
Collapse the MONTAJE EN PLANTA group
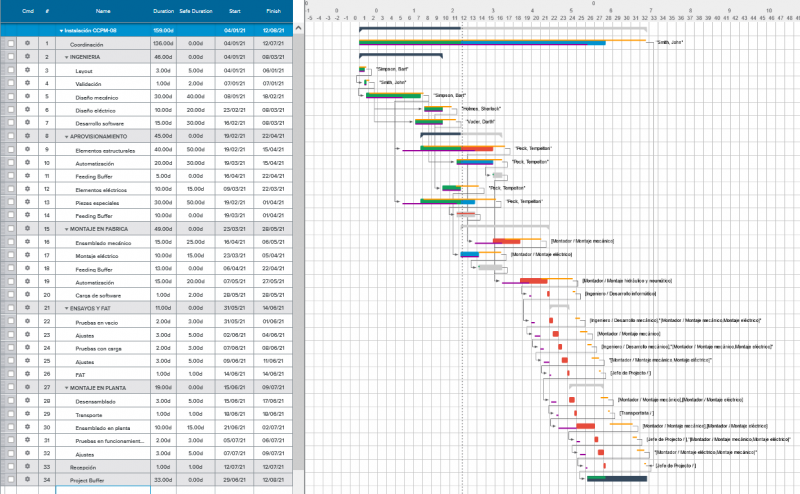tap(67, 387)
